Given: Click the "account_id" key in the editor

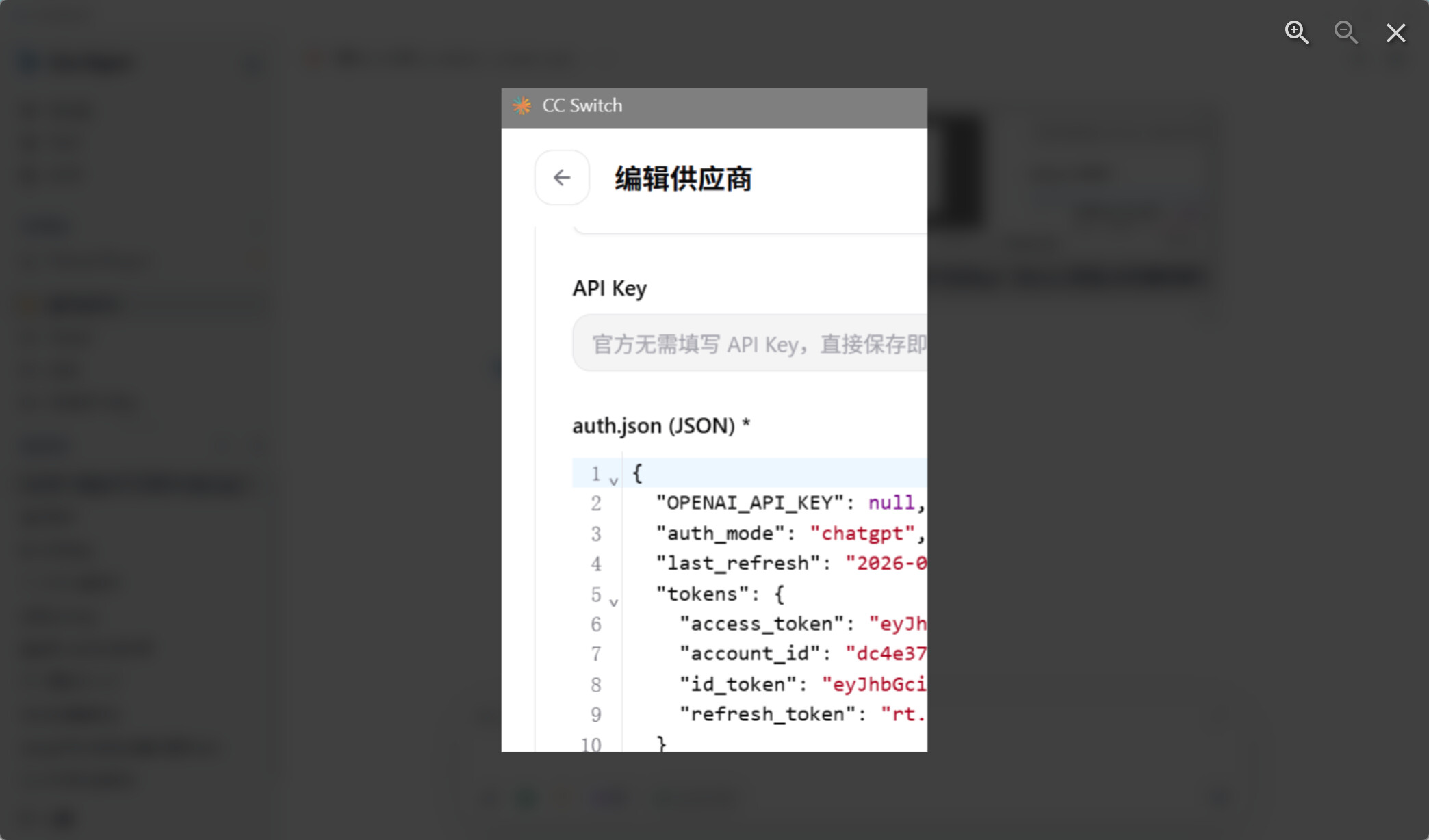Looking at the screenshot, I should click(x=749, y=654).
